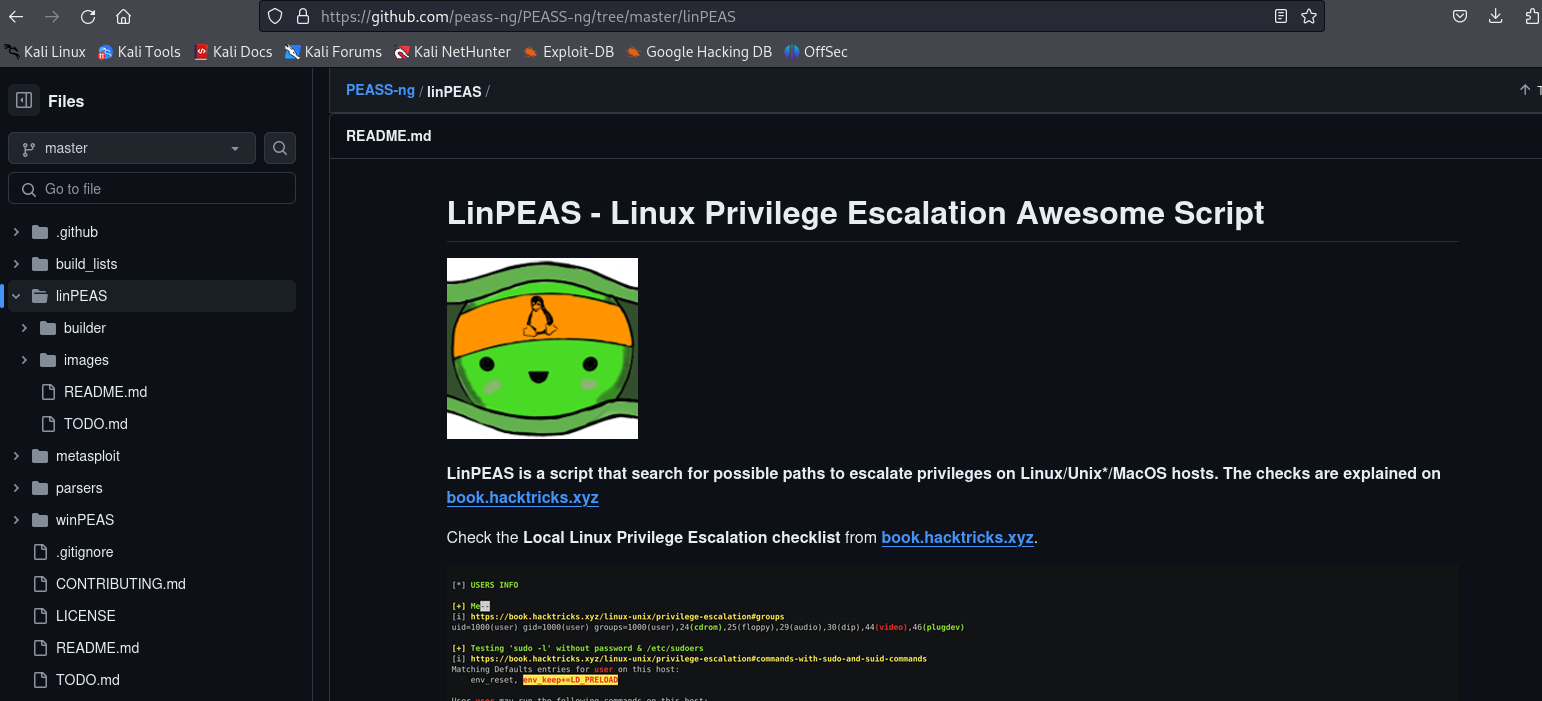
Task: Click the .gitignore file icon
Action: pos(40,552)
